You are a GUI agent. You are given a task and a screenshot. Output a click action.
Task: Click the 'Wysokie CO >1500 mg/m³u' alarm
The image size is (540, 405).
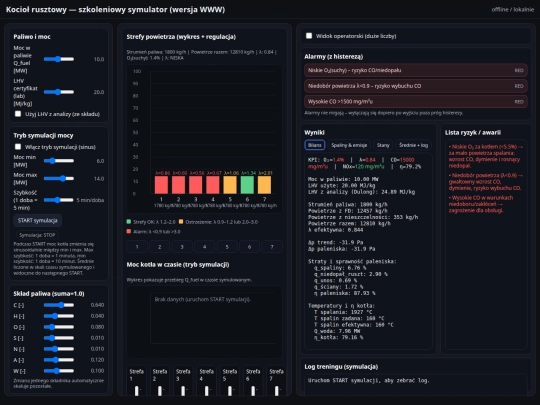point(416,102)
